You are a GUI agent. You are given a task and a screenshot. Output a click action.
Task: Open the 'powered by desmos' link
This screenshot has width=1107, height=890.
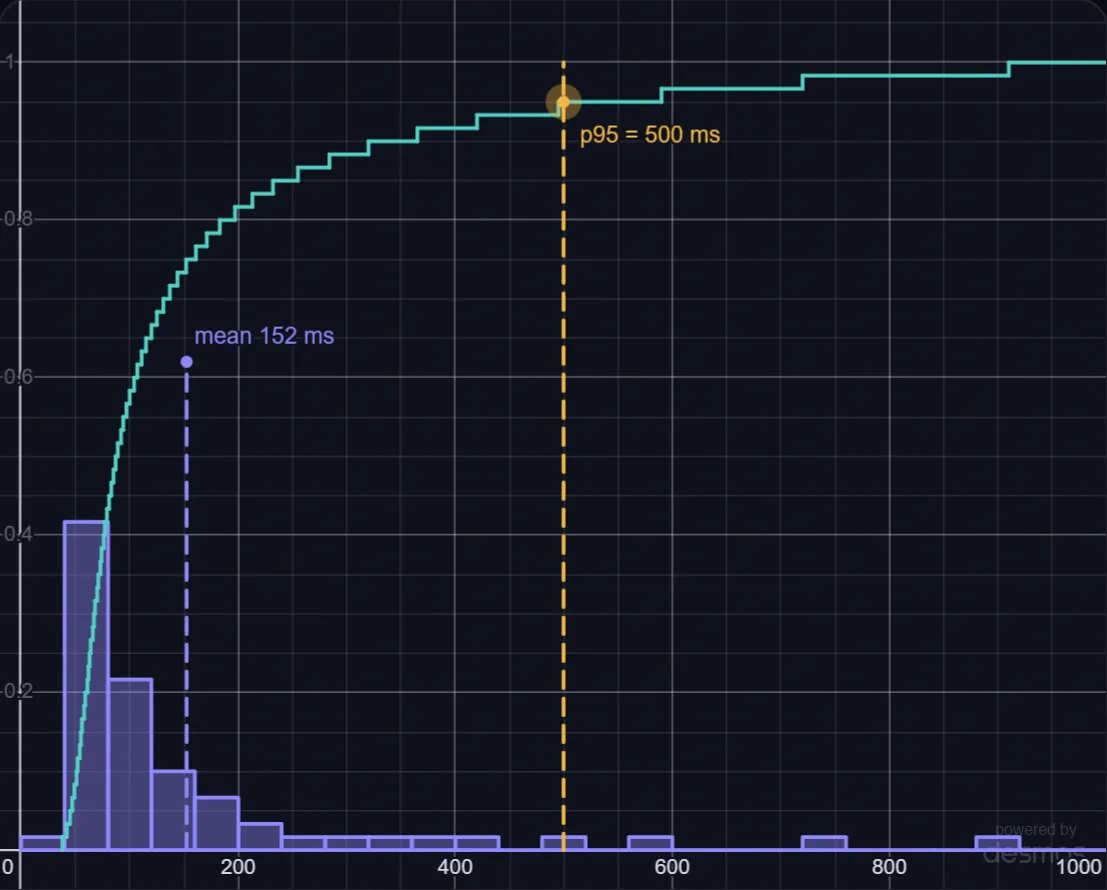coord(1035,844)
